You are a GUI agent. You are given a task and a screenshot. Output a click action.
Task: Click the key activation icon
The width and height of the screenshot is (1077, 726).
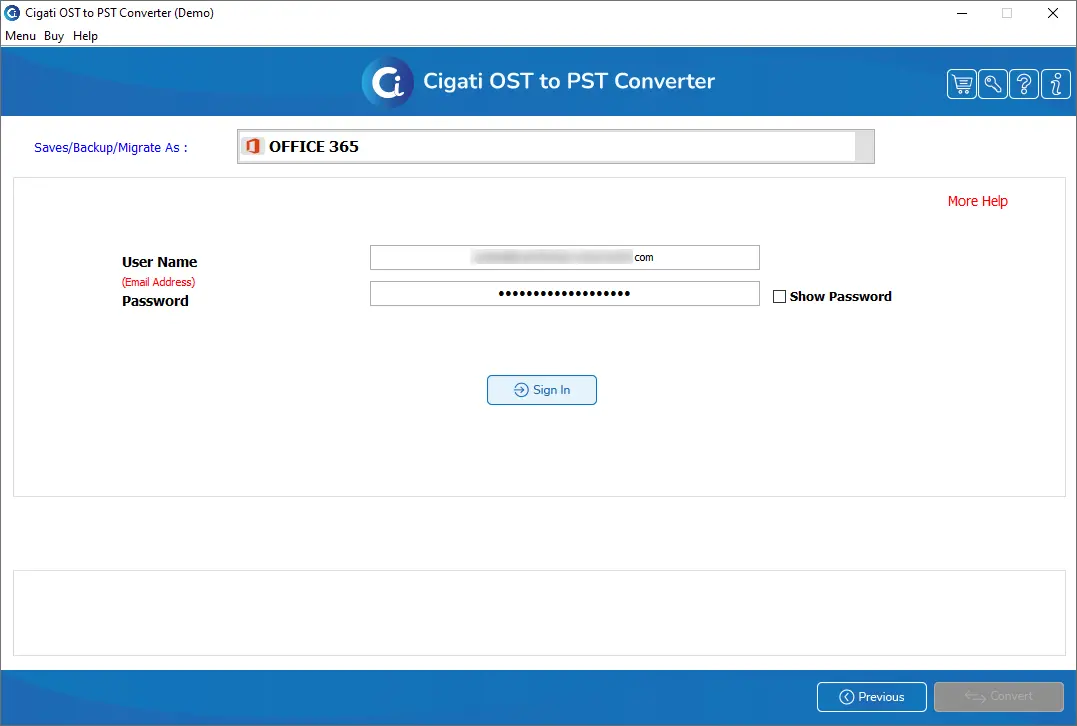pos(993,84)
